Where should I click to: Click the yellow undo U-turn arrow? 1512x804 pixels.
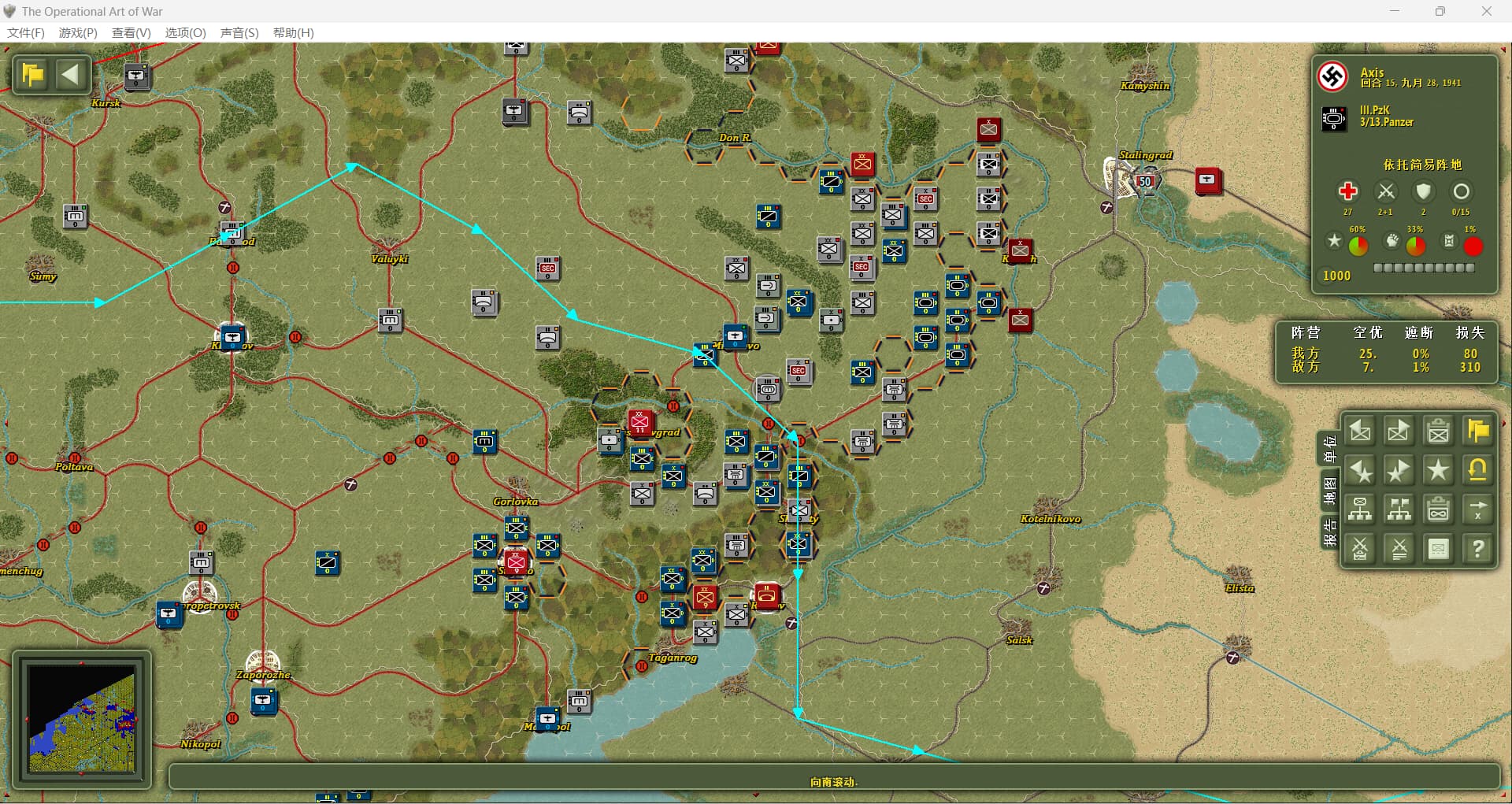(1478, 471)
